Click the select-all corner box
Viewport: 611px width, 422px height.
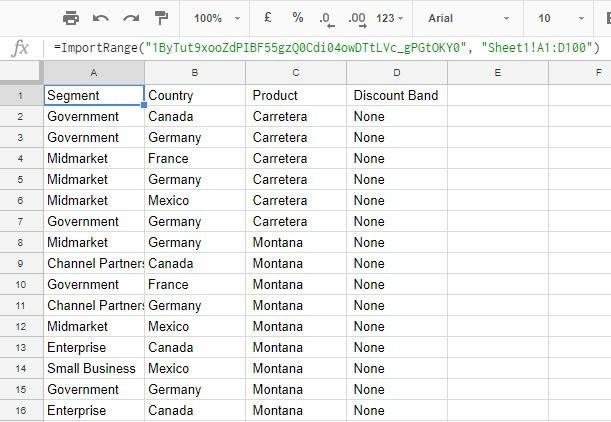coord(21,72)
